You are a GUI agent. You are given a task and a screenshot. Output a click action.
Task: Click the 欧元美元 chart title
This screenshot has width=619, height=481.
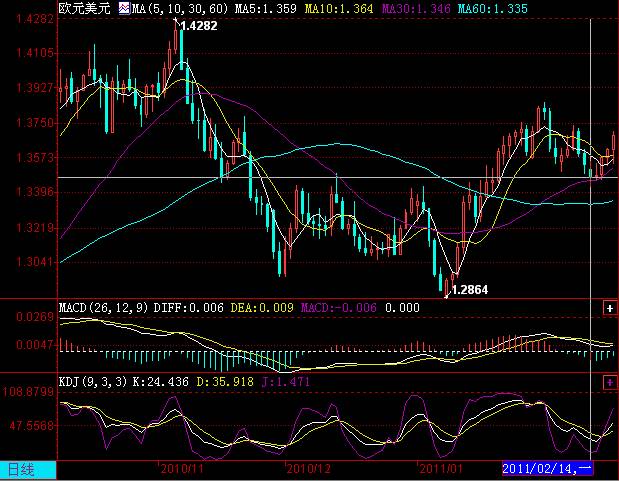pos(84,8)
